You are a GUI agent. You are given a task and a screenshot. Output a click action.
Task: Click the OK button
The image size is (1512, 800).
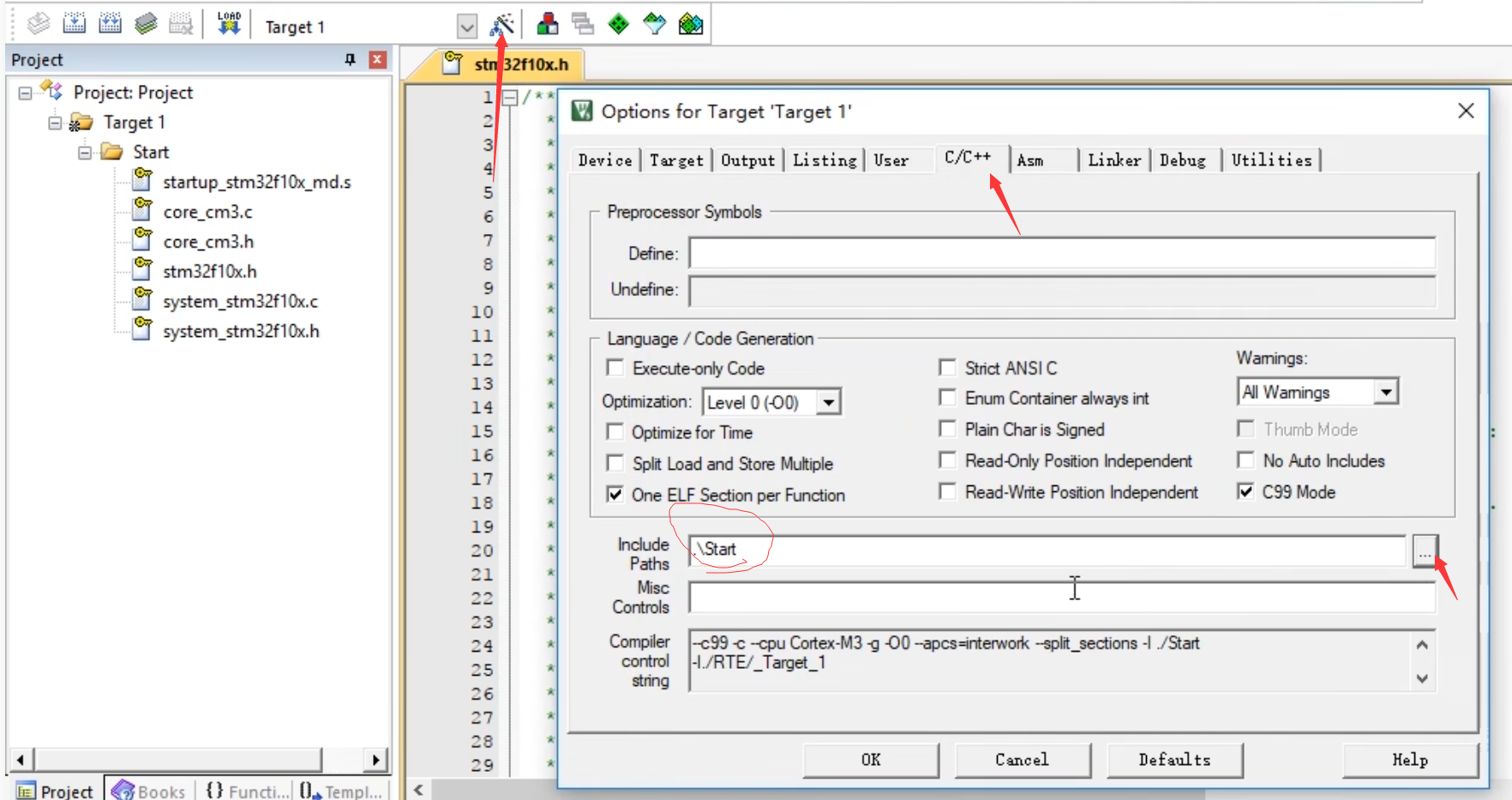click(870, 760)
